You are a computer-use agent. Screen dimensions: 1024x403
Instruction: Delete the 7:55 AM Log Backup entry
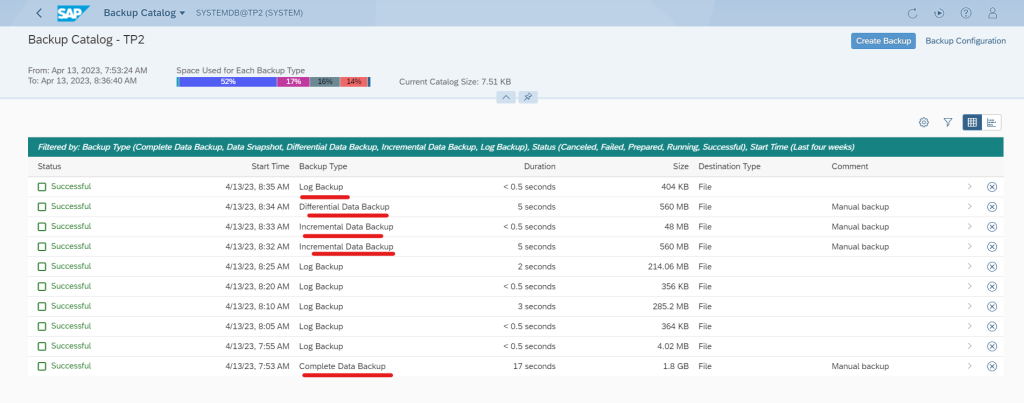tap(991, 346)
